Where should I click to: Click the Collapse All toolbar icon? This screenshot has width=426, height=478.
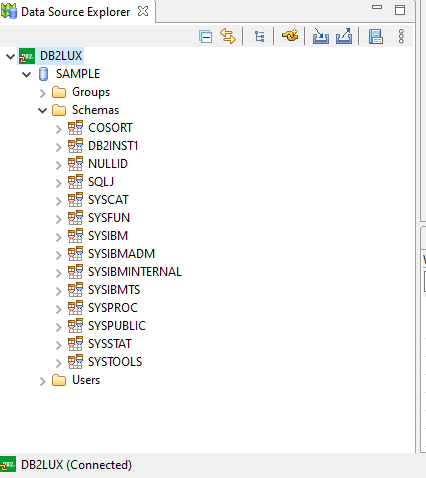click(205, 36)
